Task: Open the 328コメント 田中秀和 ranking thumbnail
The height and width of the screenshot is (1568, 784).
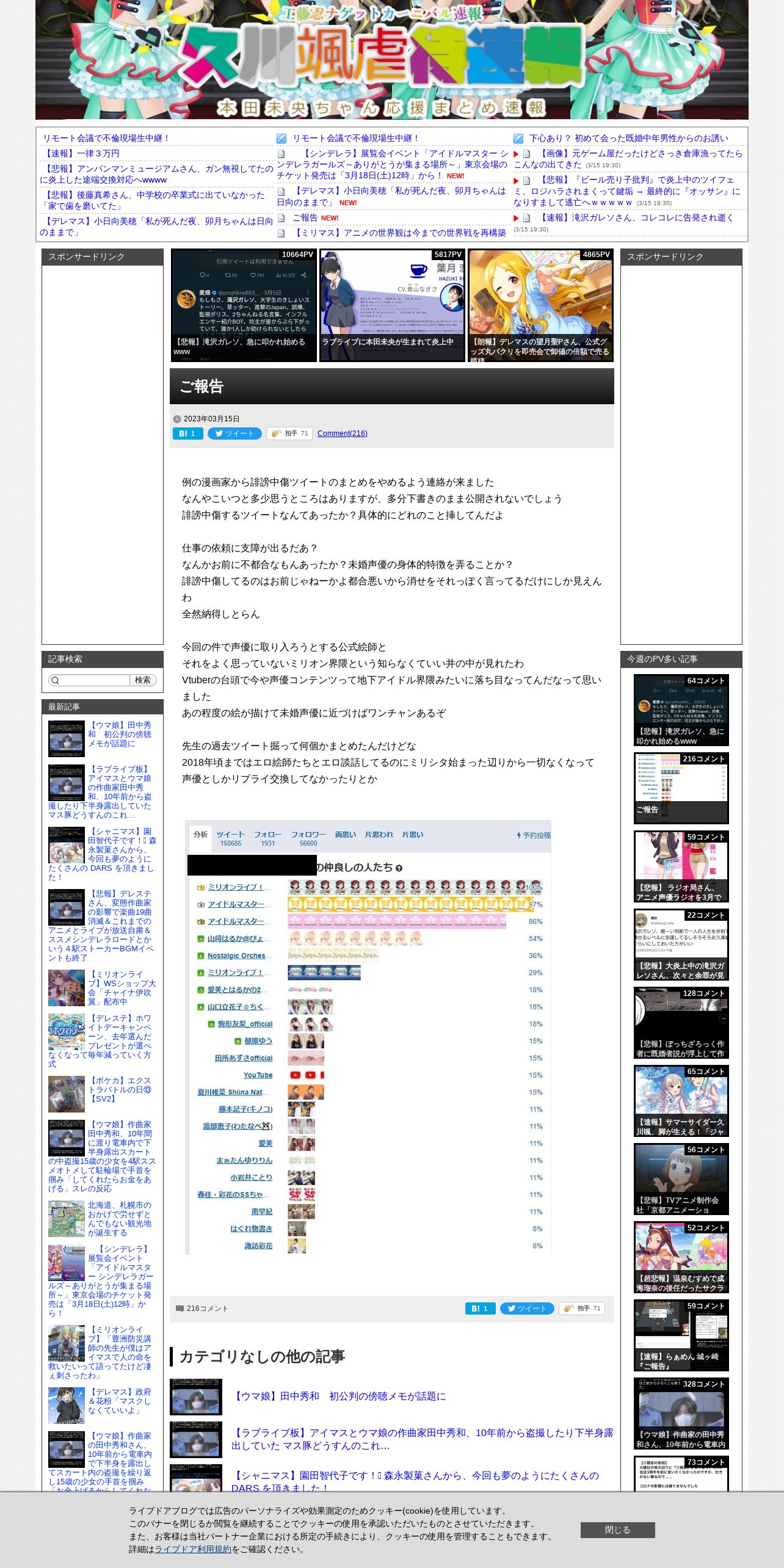Action: click(x=681, y=1414)
